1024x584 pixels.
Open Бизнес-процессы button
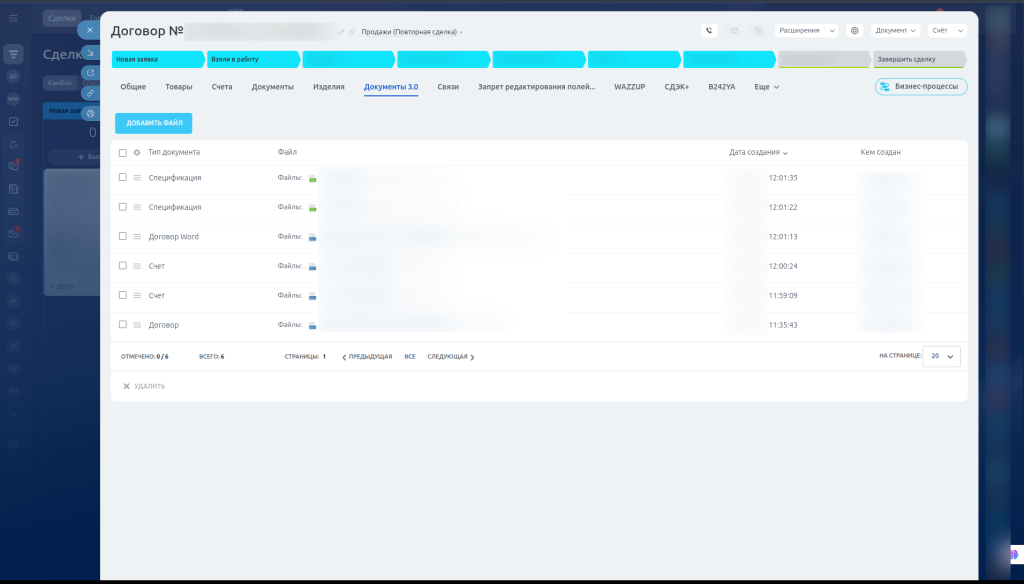click(x=921, y=87)
